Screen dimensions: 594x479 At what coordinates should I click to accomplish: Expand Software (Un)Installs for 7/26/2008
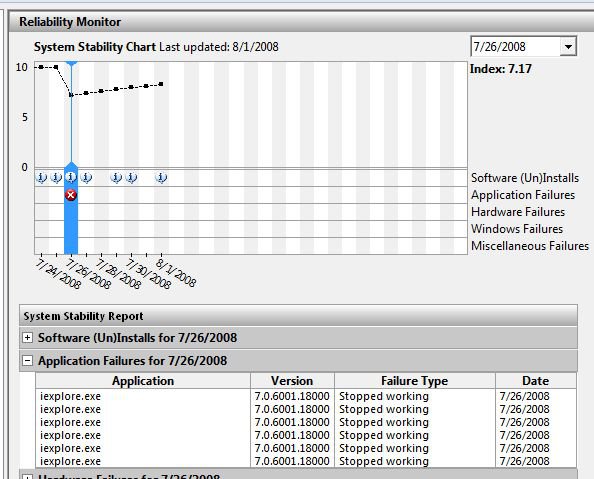pos(27,338)
